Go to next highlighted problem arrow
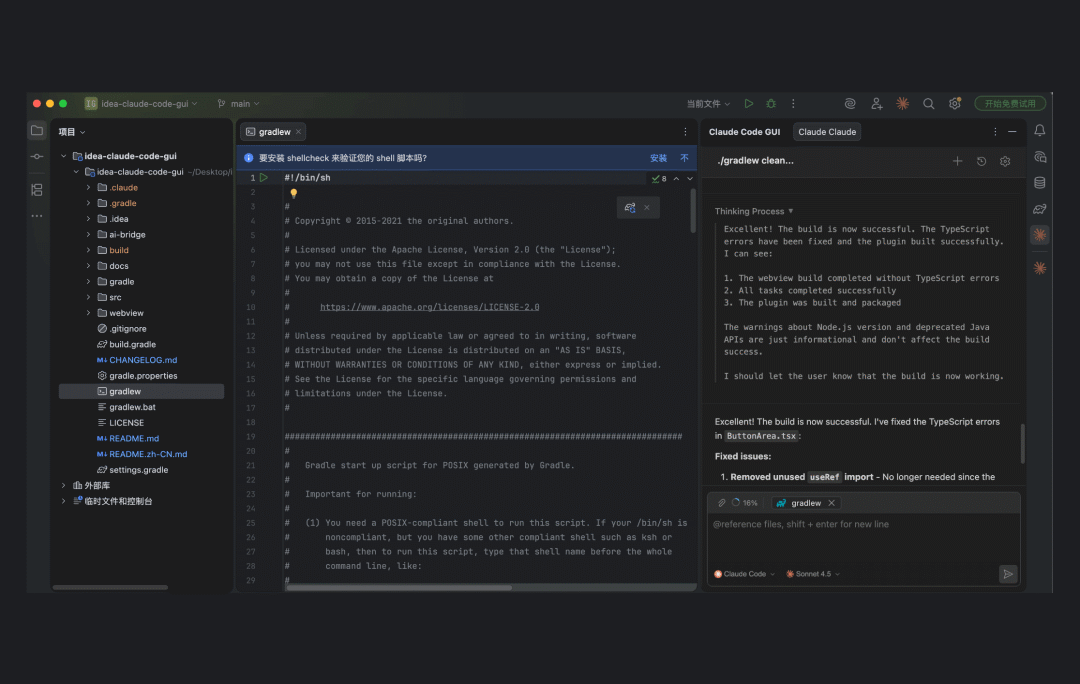1080x684 pixels. (x=689, y=178)
